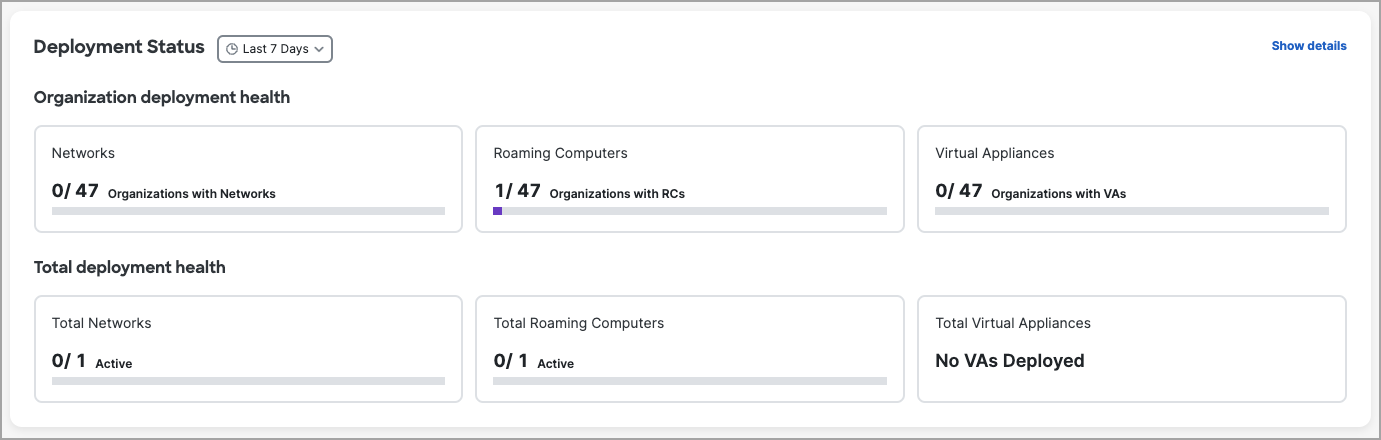Screen dimensions: 1381x440
Task: Click the Deployment Status heading
Action: point(119,47)
